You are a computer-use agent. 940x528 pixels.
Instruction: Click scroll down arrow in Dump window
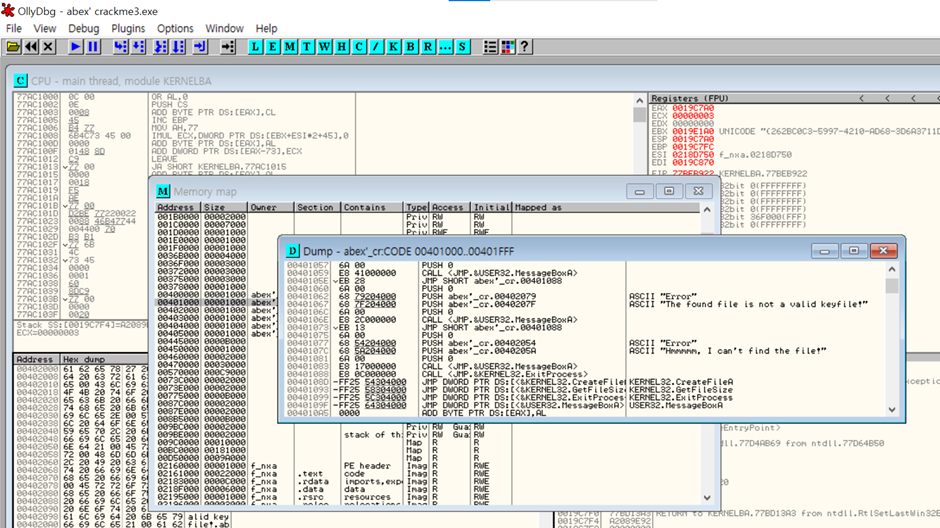pos(892,410)
